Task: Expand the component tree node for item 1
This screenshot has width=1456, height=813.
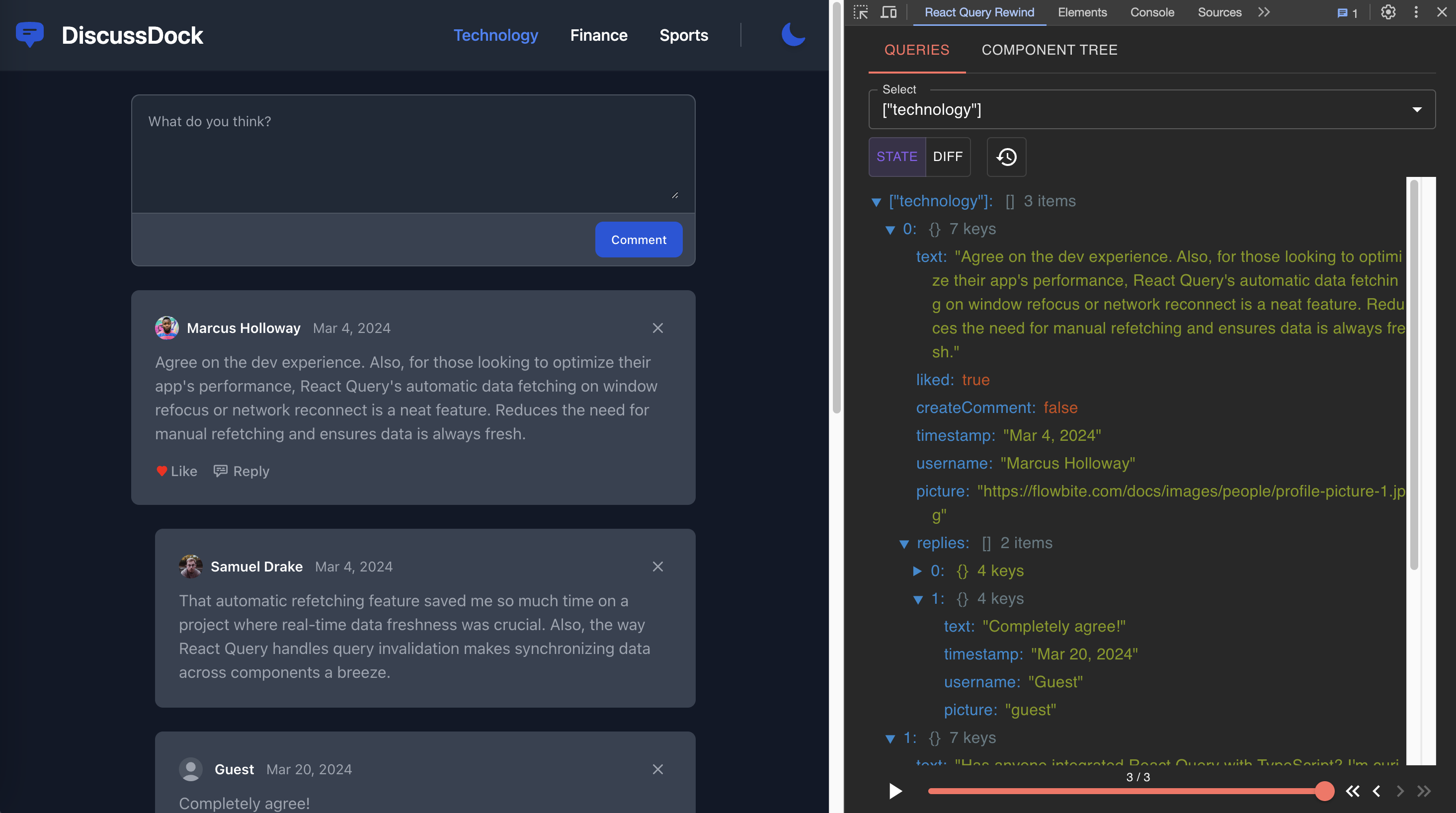Action: 889,738
